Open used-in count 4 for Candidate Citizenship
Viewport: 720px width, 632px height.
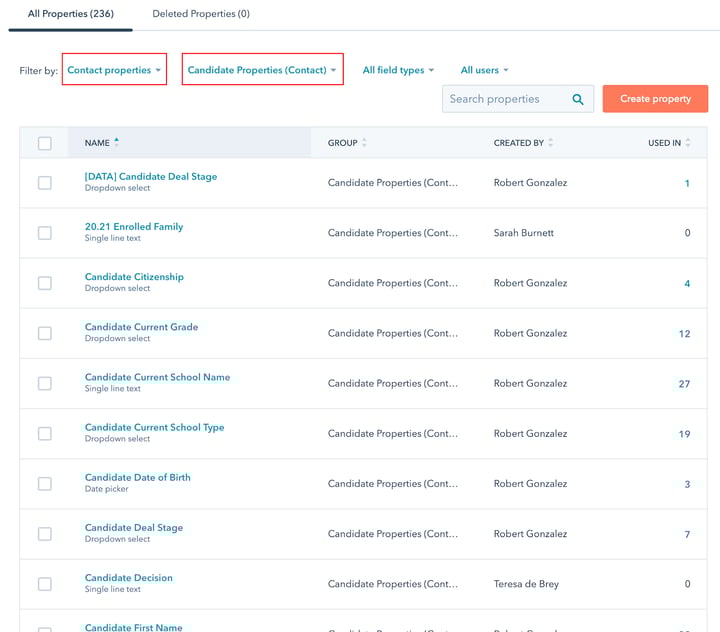[x=687, y=283]
